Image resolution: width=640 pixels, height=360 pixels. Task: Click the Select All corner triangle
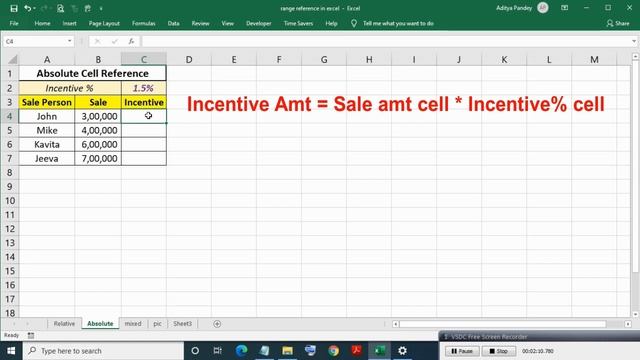(13, 60)
